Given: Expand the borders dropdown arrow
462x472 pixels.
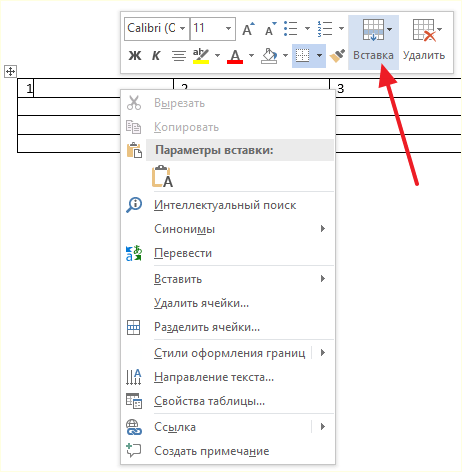Looking at the screenshot, I should click(x=319, y=55).
